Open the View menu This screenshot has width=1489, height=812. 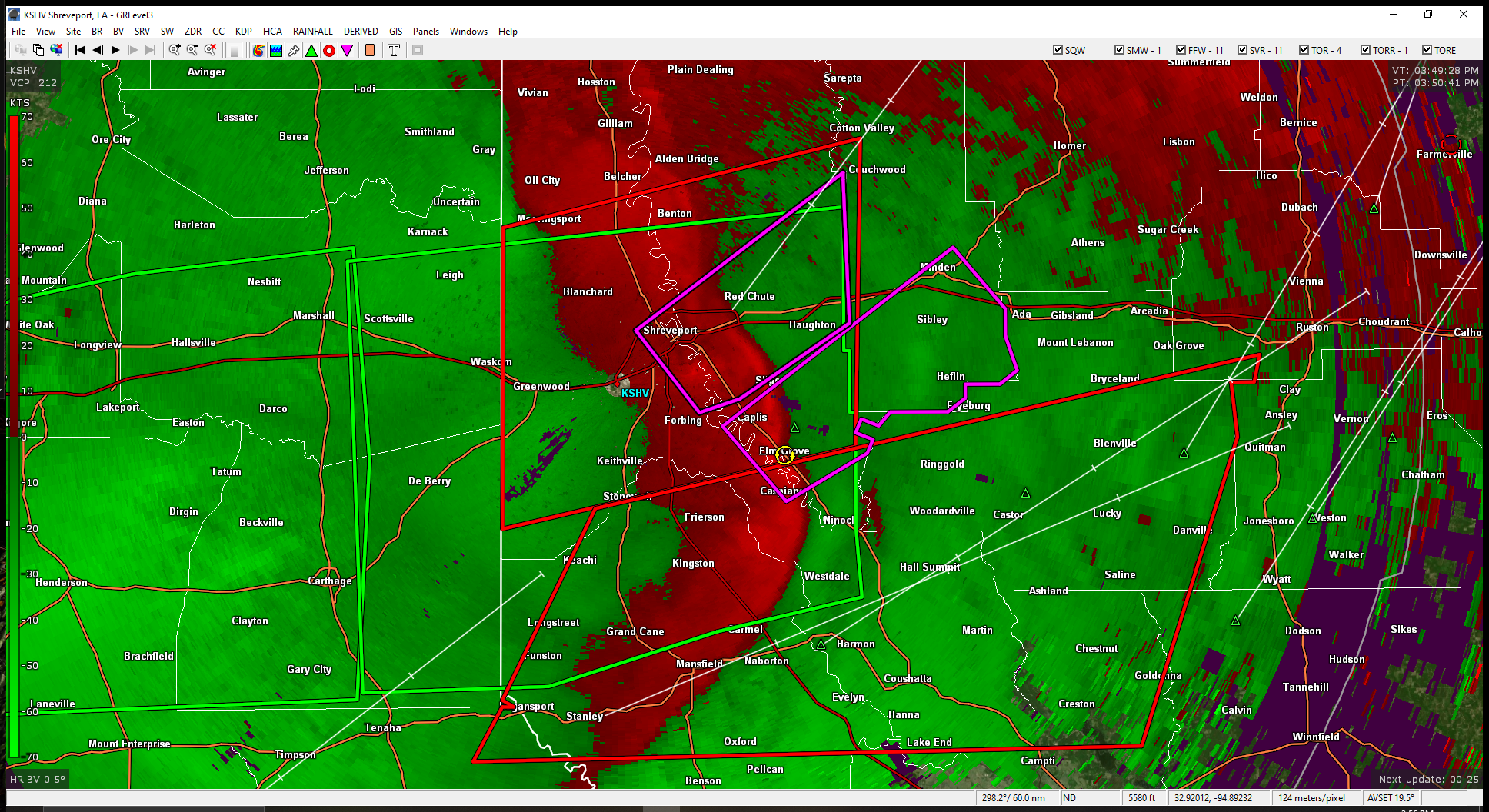pyautogui.click(x=45, y=32)
